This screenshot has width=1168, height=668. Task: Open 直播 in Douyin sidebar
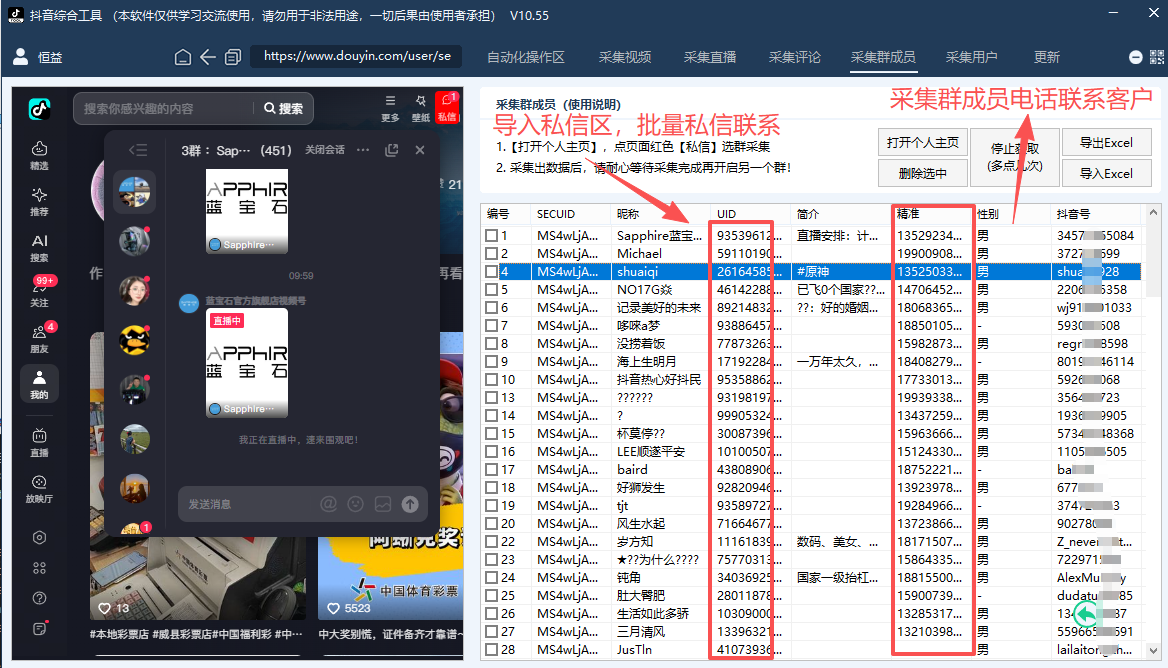pos(39,442)
